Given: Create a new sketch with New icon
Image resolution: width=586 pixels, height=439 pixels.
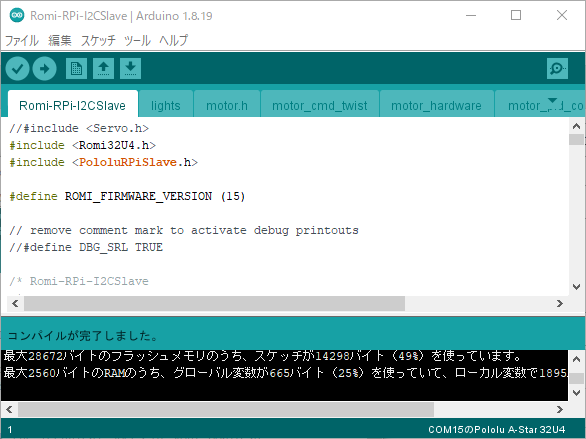Looking at the screenshot, I should click(x=76, y=68).
